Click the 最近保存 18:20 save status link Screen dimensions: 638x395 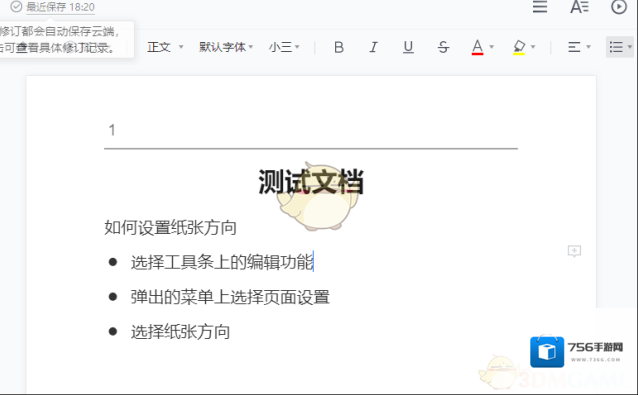60,7
